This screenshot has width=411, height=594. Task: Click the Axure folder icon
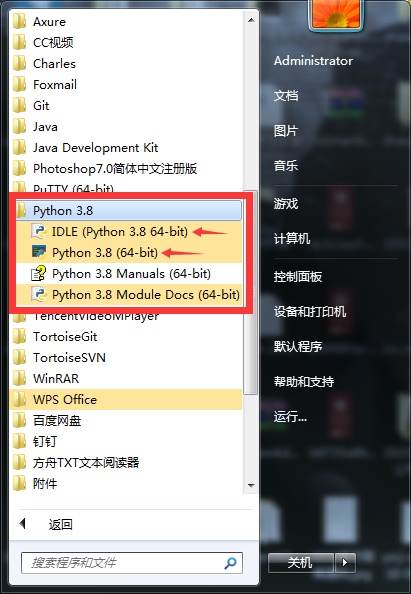[x=19, y=21]
